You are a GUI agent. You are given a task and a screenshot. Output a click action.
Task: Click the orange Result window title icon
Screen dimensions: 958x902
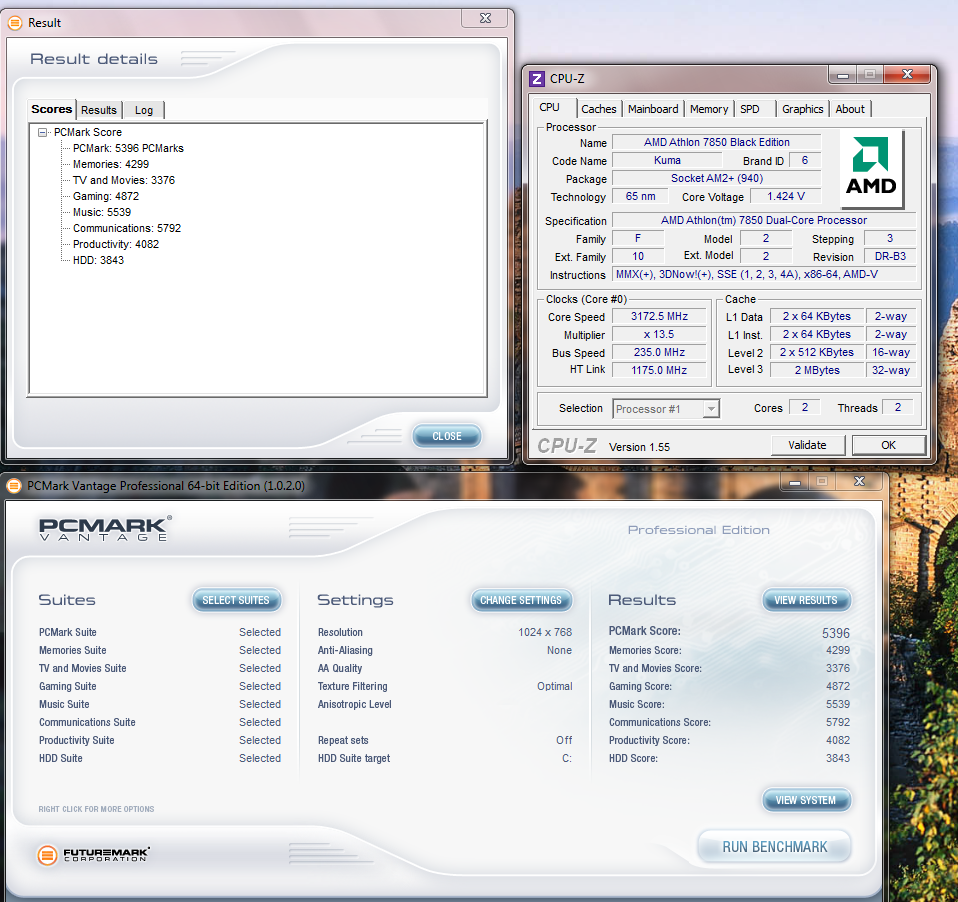[x=15, y=23]
